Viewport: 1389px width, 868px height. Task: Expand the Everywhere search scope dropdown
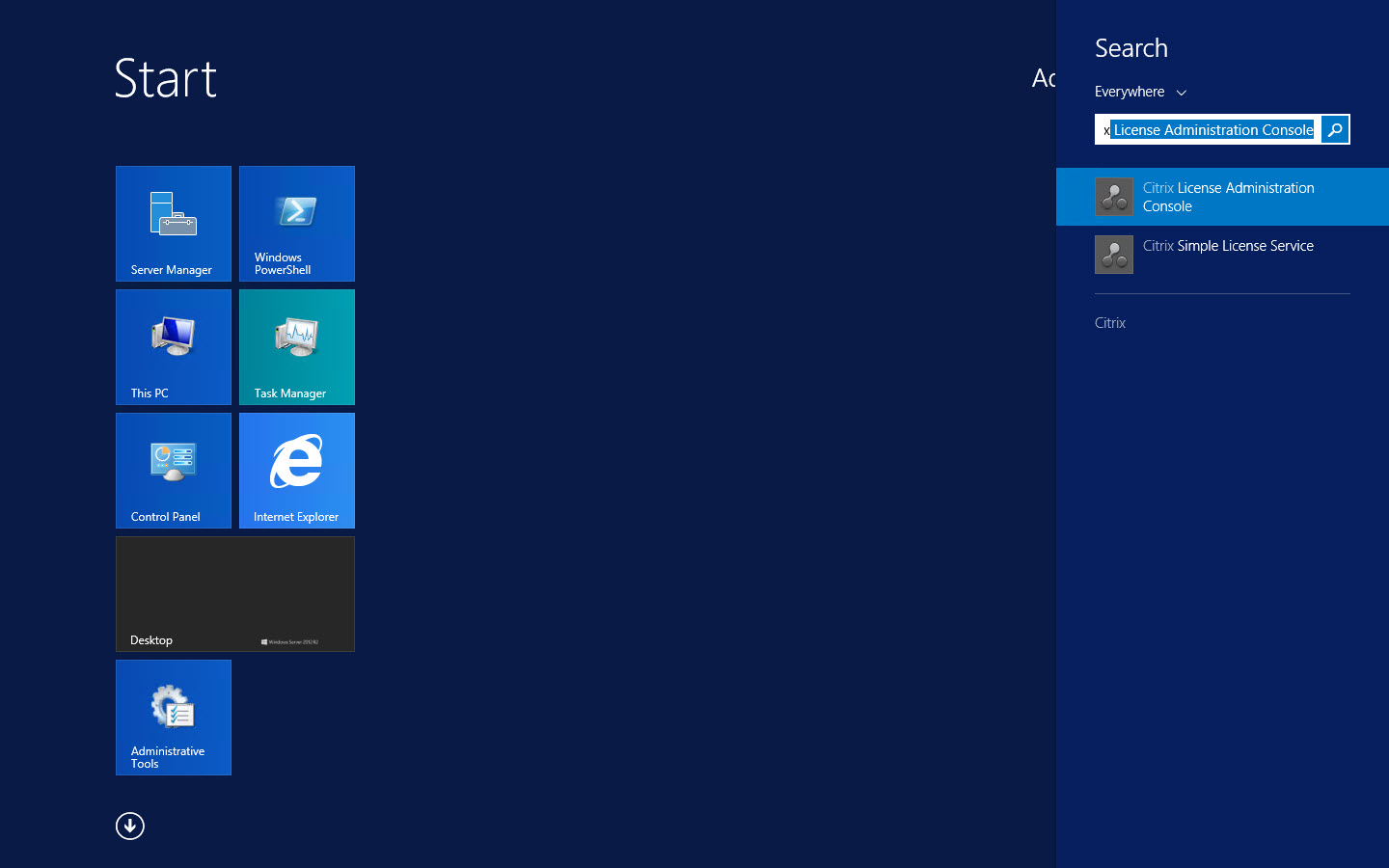[x=1140, y=92]
